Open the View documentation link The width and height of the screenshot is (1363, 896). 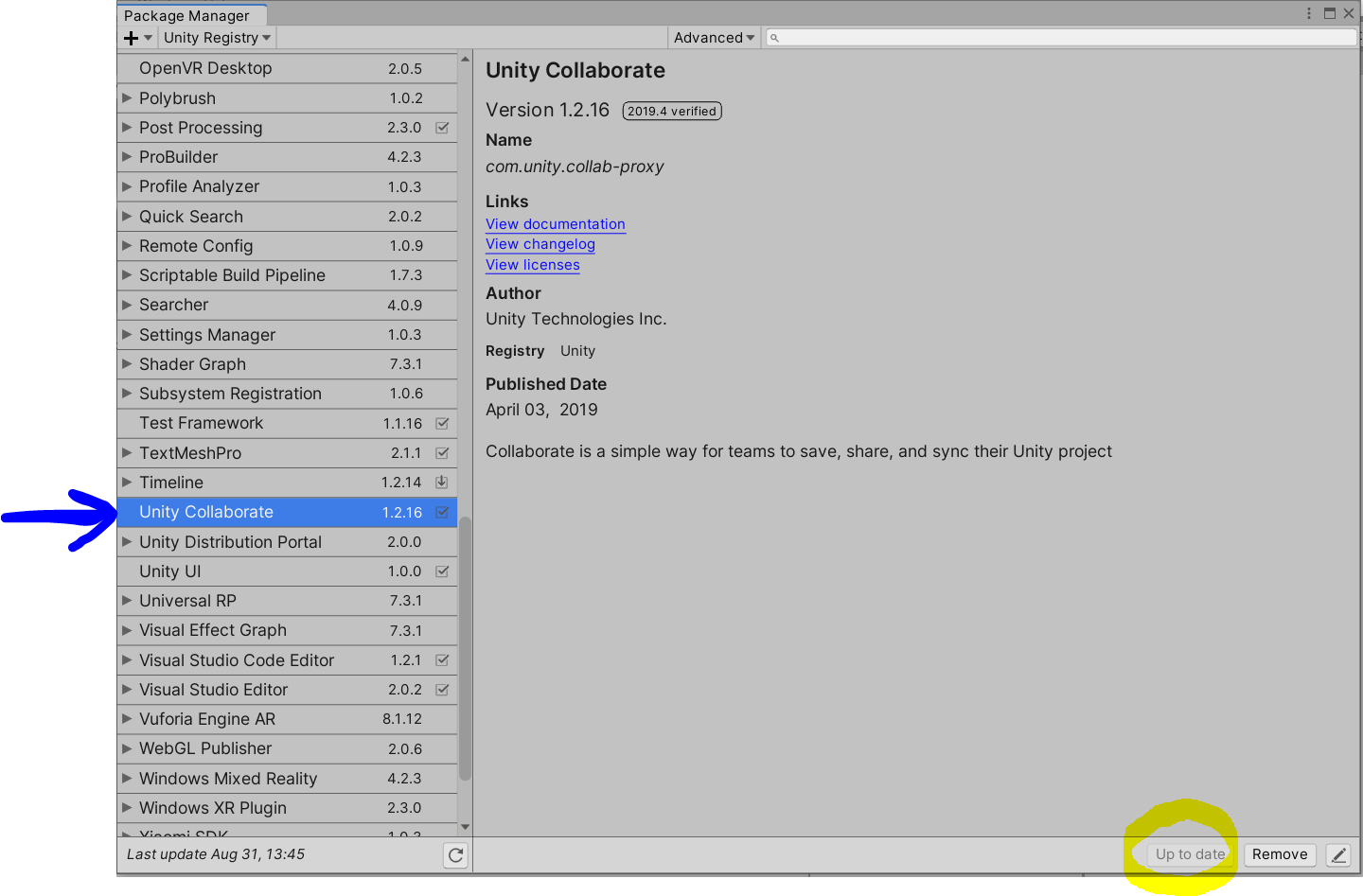[x=556, y=224]
